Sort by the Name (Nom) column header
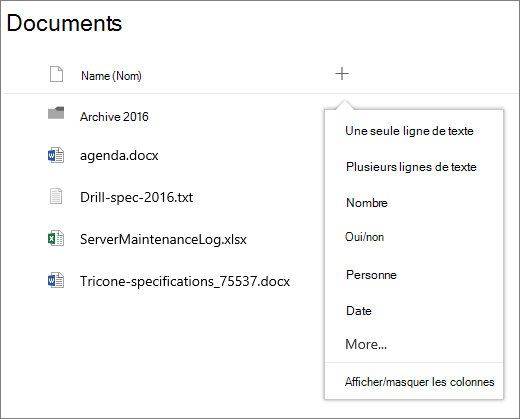520x419 pixels. [111, 76]
